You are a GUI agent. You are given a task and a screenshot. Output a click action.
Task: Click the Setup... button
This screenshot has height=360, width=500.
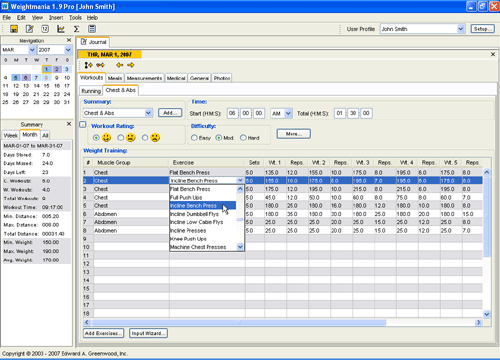tap(483, 29)
